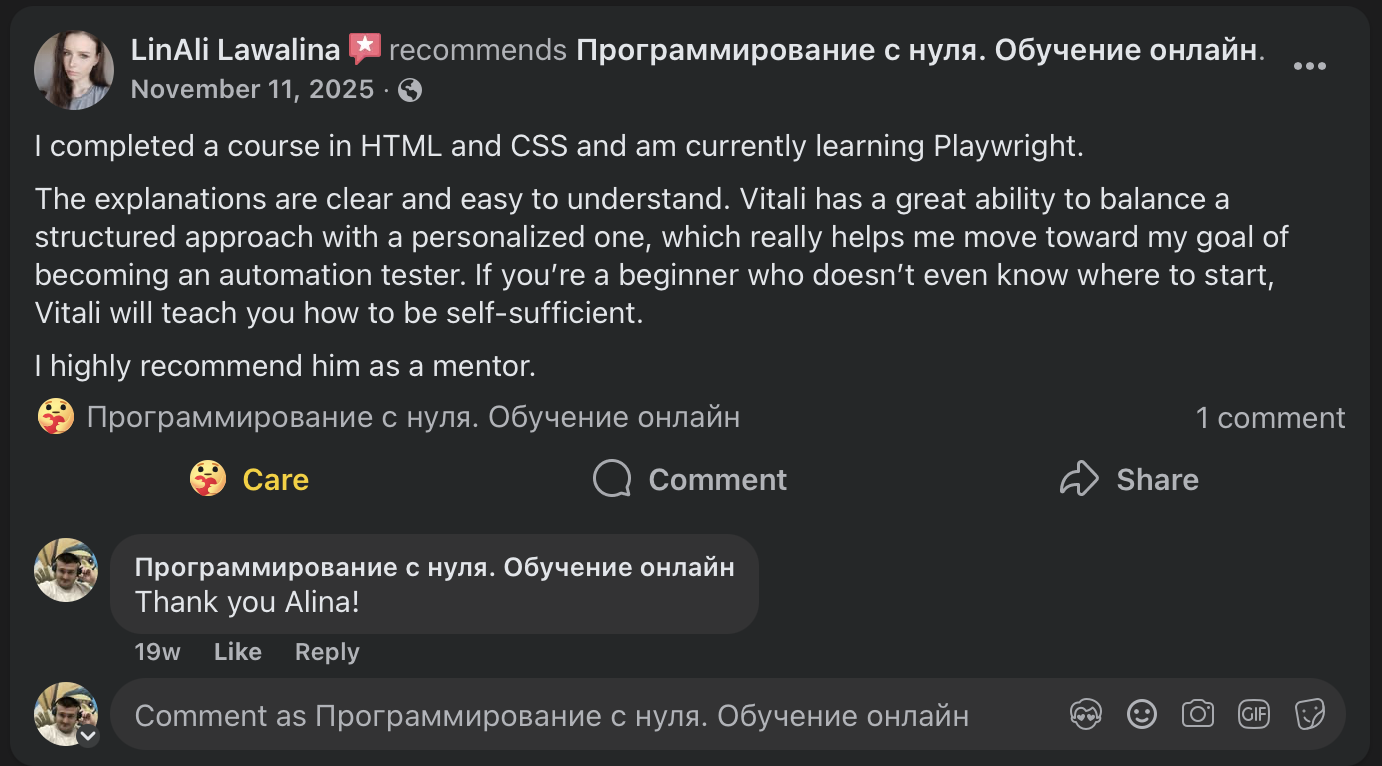Click the comment input field
Screen dimensions: 1382x766
(550, 715)
